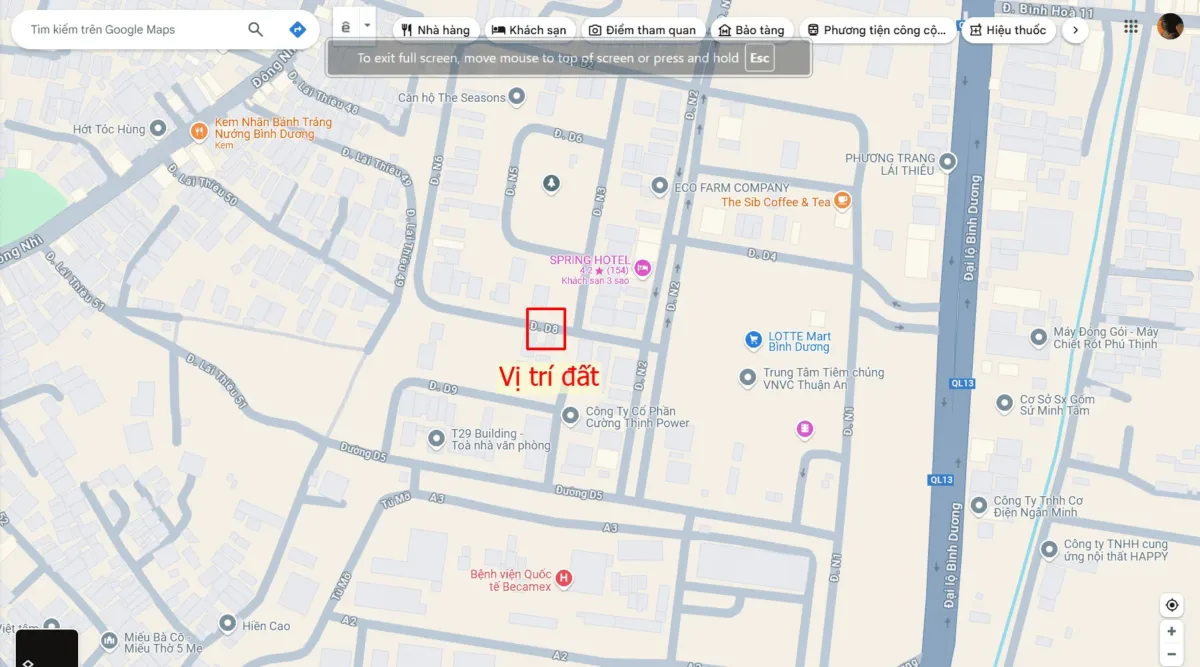Select the LOTTE Mart Bình Dương marker
Image resolution: width=1200 pixels, height=667 pixels.
coord(754,340)
